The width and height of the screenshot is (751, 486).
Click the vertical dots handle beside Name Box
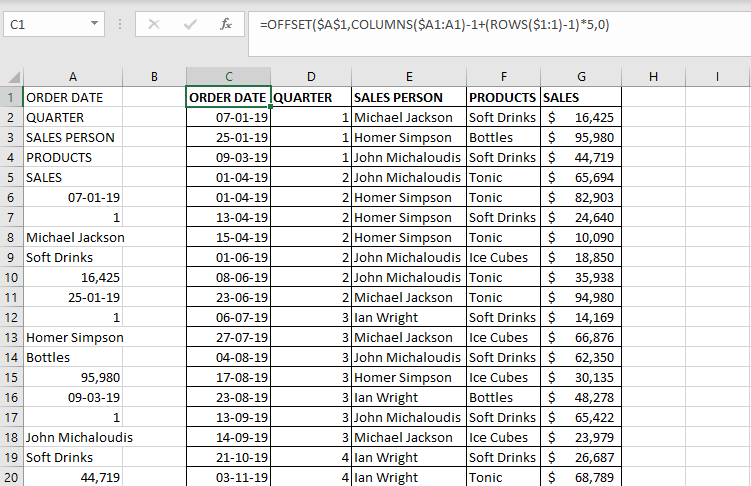pos(120,24)
